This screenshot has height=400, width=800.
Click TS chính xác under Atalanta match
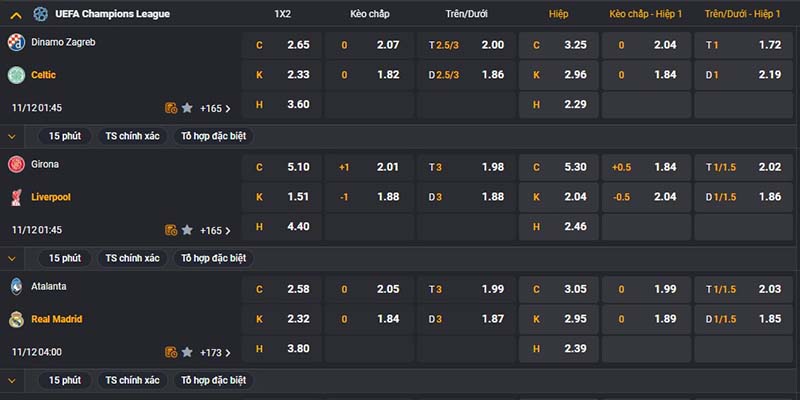(x=132, y=380)
